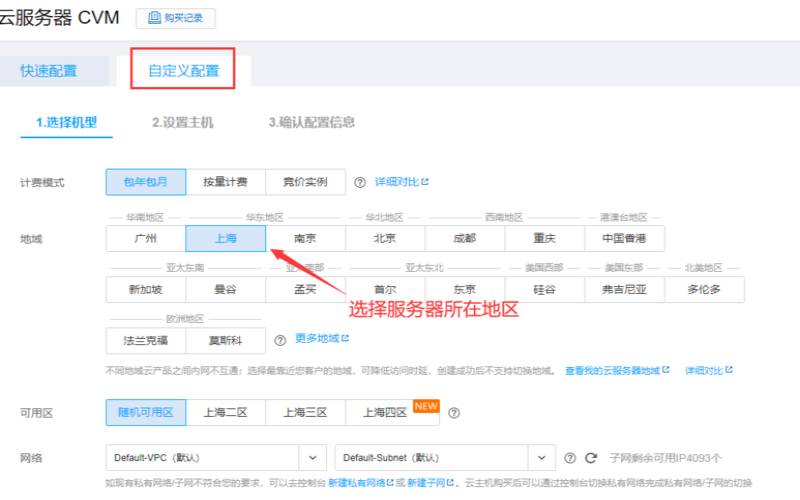The image size is (800, 500).
Task: Click the help icon beside the subnet dropdown
Action: (x=570, y=458)
